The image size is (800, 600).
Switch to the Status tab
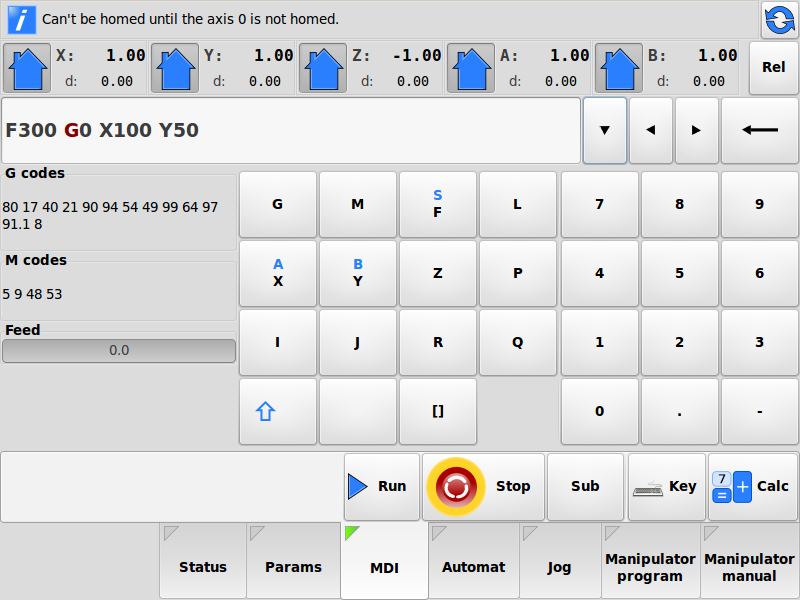203,560
